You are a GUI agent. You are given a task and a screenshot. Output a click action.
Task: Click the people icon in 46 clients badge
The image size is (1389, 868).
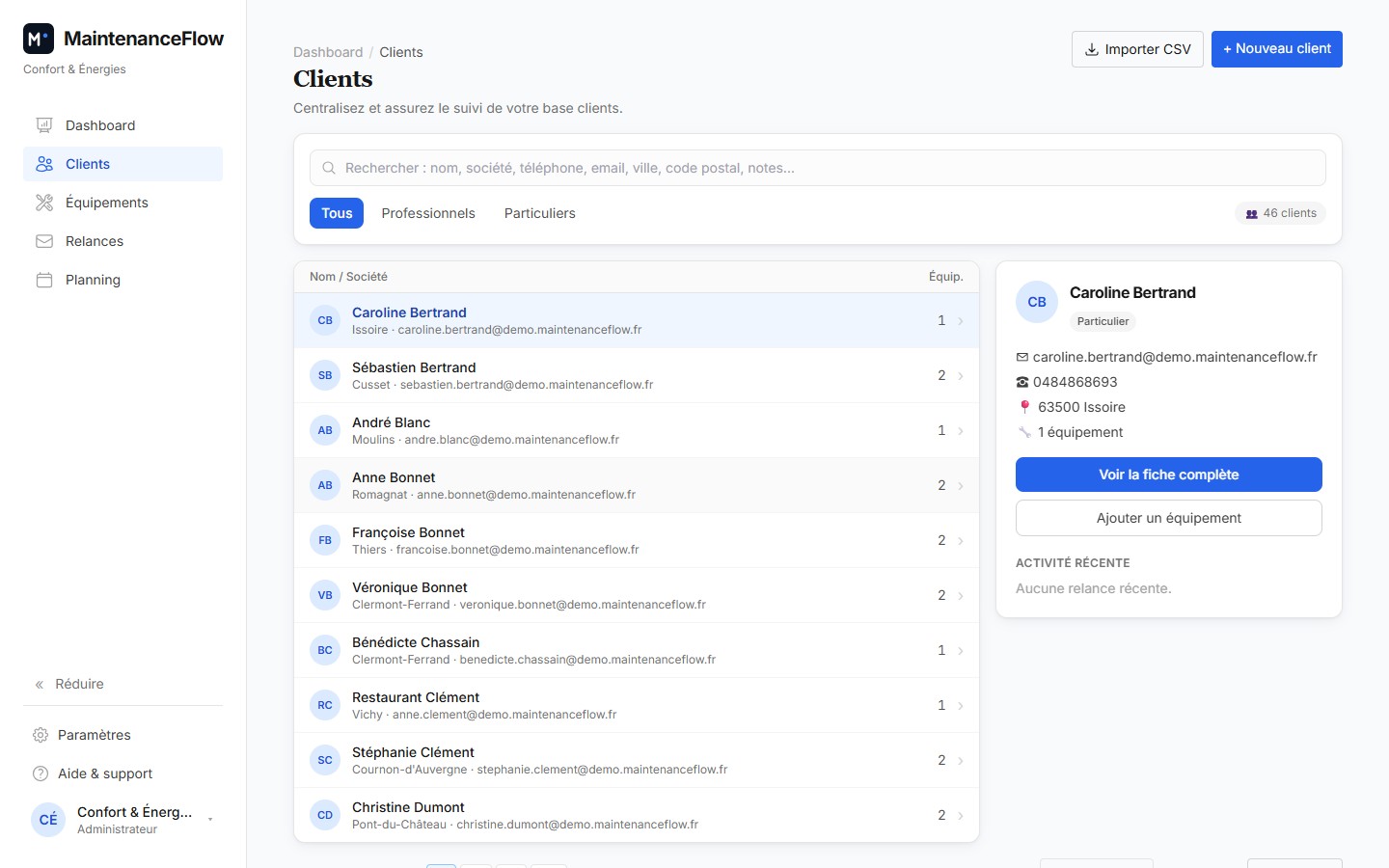[x=1251, y=214]
